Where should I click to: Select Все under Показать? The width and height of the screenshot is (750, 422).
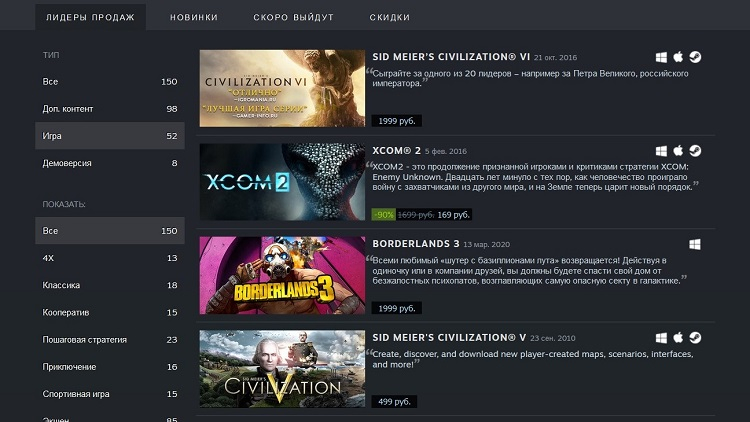[x=110, y=231]
